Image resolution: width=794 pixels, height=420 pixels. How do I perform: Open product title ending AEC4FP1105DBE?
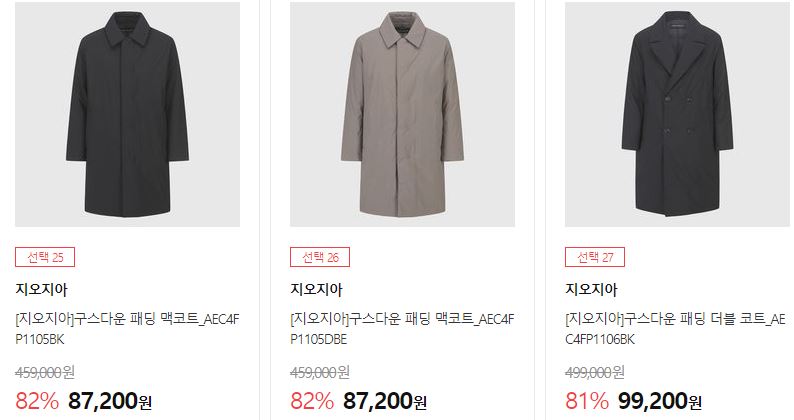point(402,329)
